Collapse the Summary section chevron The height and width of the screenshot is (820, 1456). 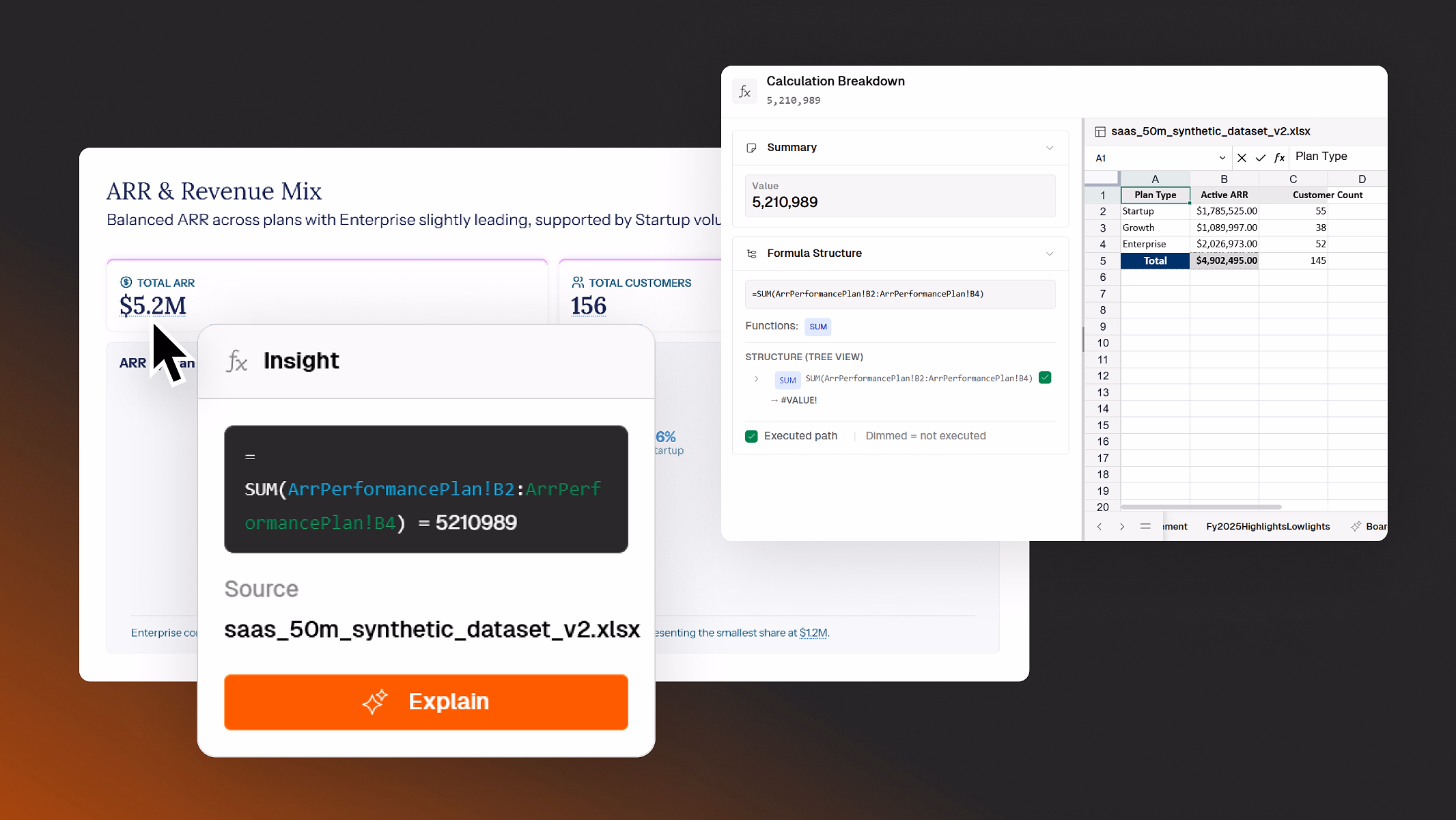[1050, 148]
